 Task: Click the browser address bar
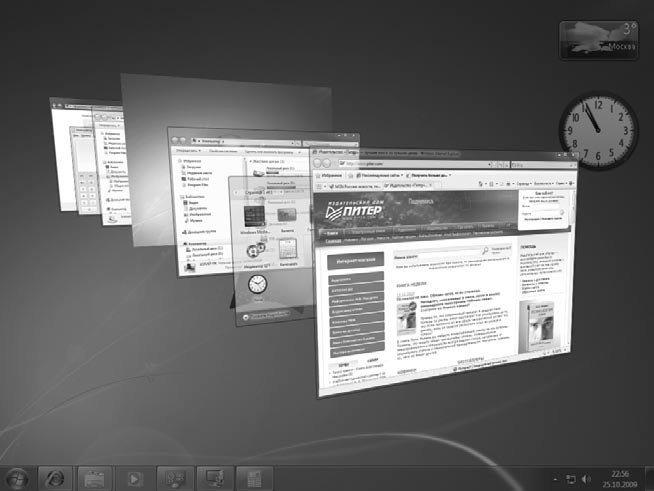[x=400, y=162]
